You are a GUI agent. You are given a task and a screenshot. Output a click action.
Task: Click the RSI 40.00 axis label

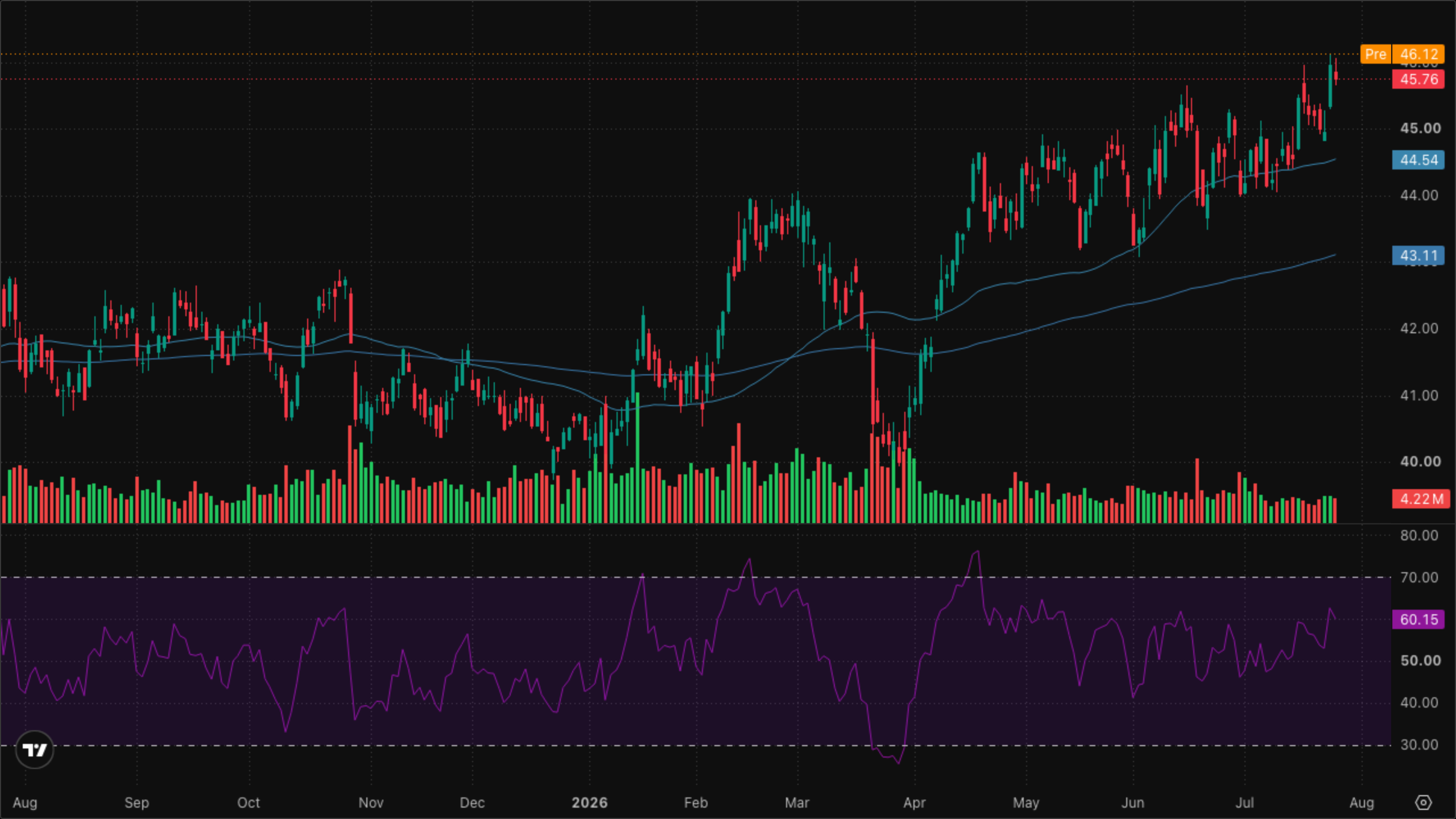[1419, 703]
